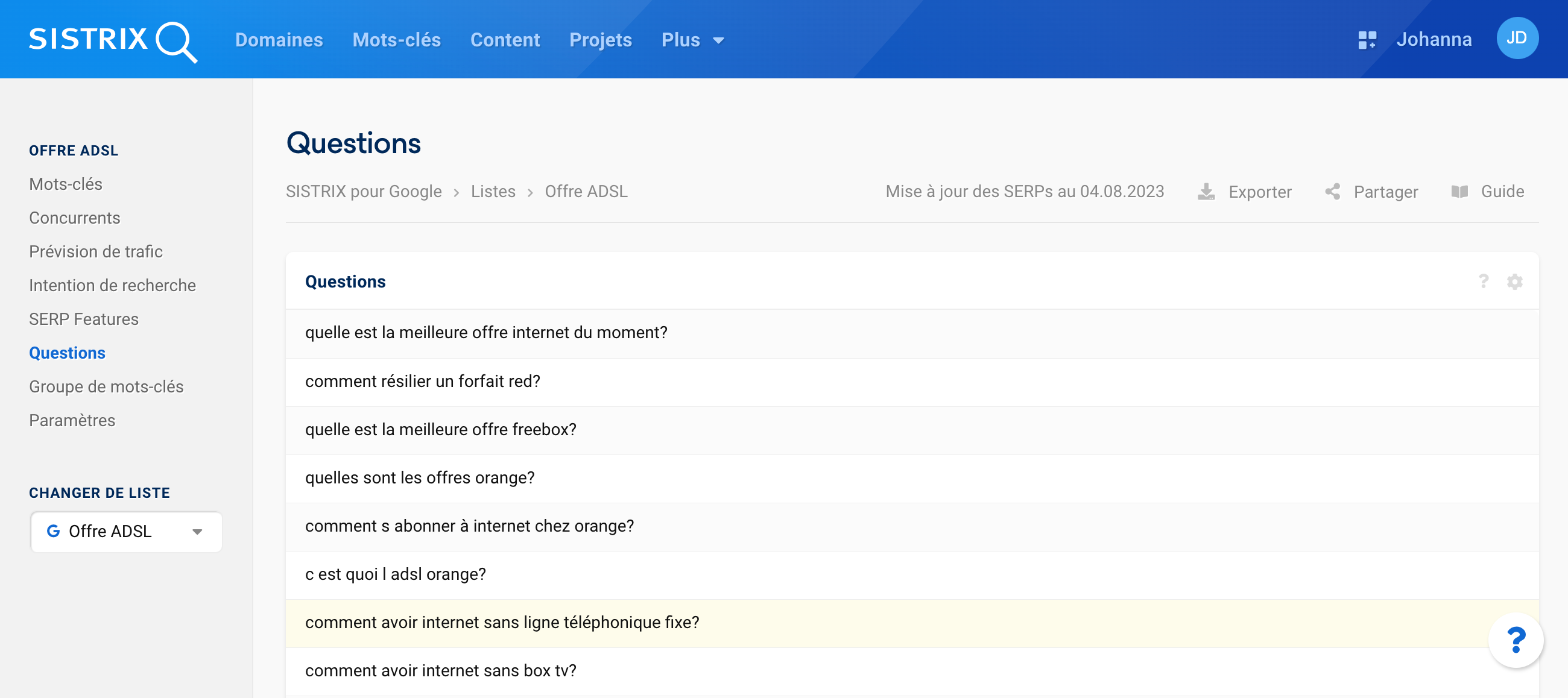Click the Offre ADSL breadcrumb

pyautogui.click(x=586, y=192)
